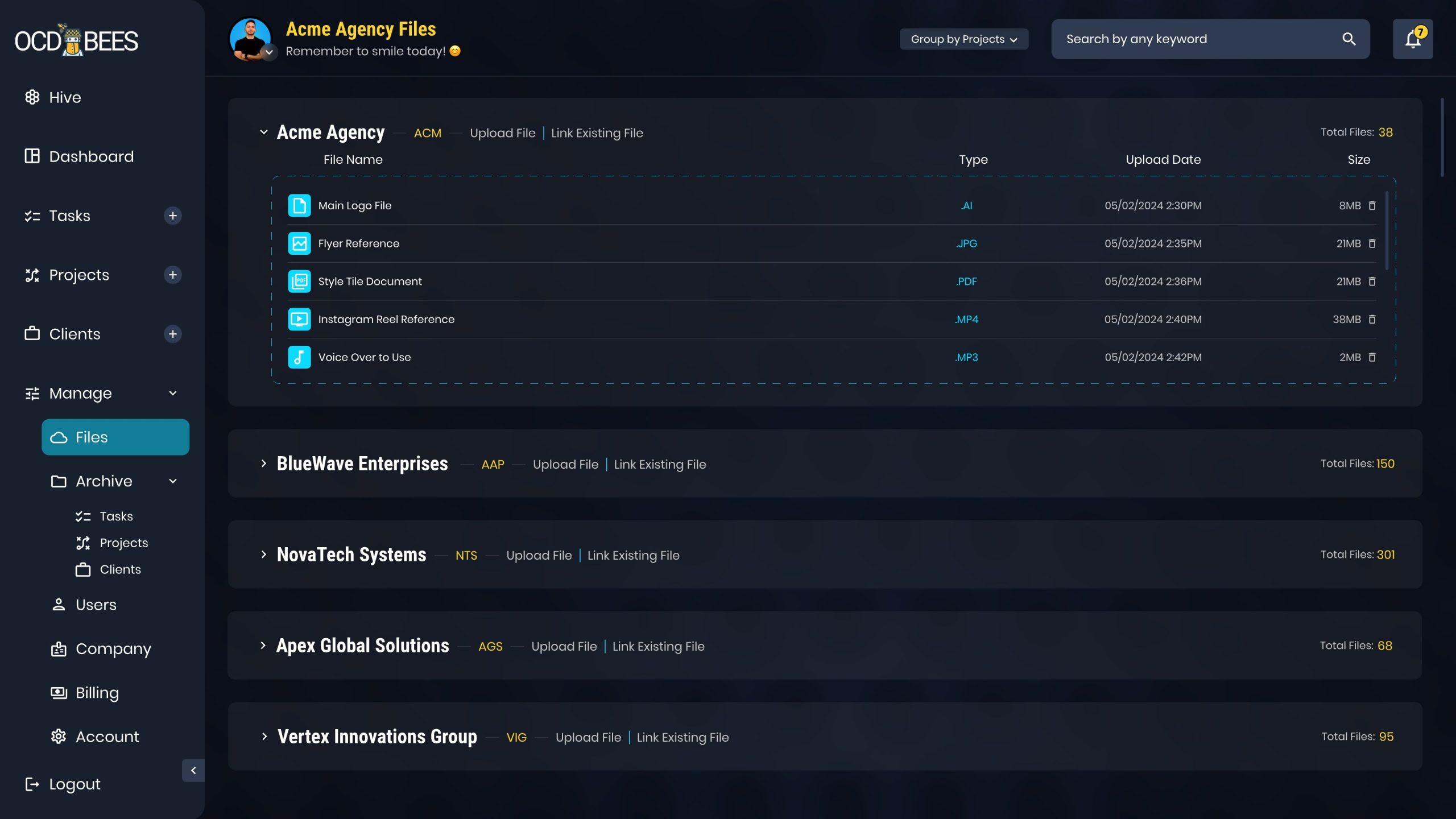
Task: Click the notification bell icon
Action: (x=1412, y=39)
